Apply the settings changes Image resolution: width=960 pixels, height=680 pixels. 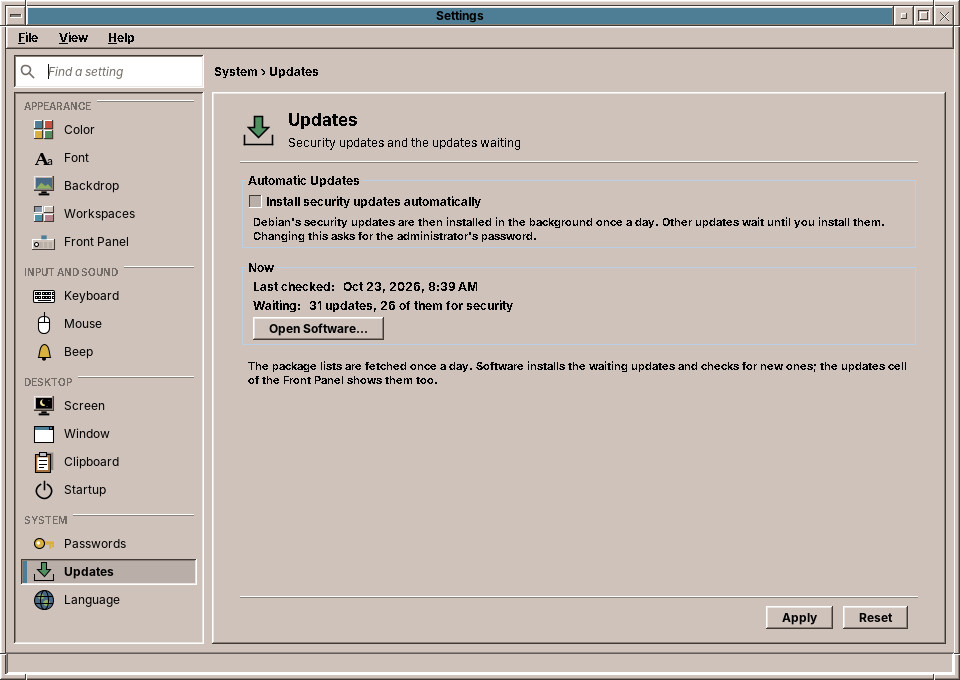pyautogui.click(x=799, y=618)
